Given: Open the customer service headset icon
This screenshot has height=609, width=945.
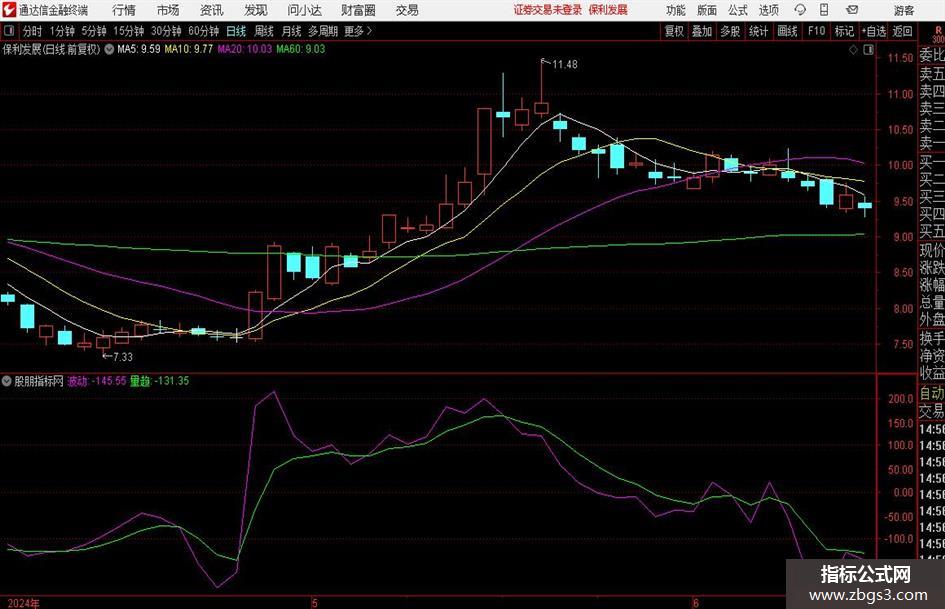Looking at the screenshot, I should [x=800, y=10].
